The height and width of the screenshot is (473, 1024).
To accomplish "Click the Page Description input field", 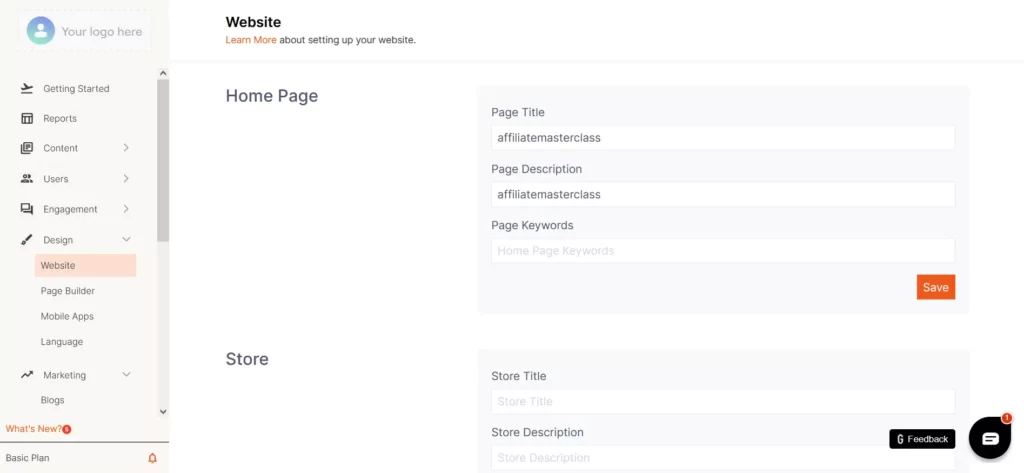I will (723, 194).
